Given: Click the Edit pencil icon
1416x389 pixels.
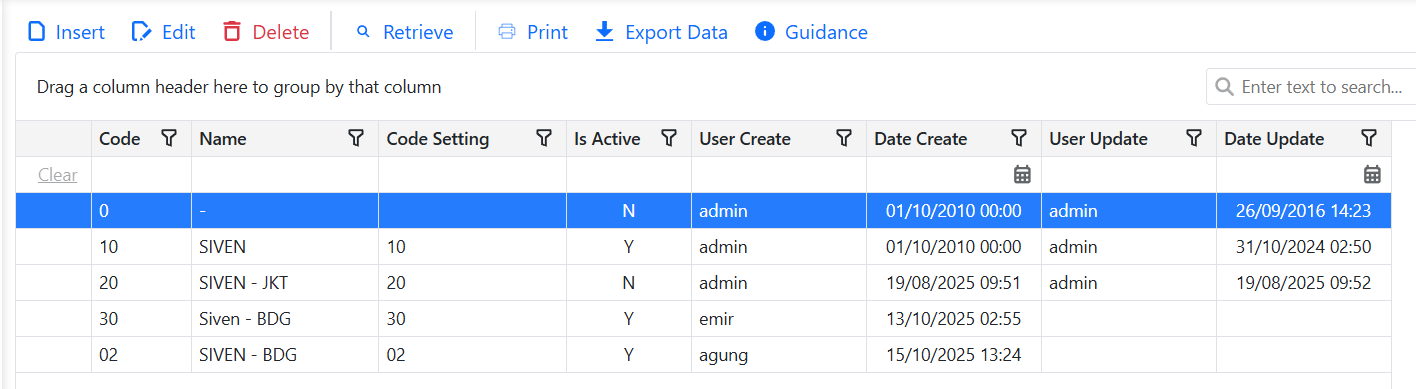Looking at the screenshot, I should 142,32.
